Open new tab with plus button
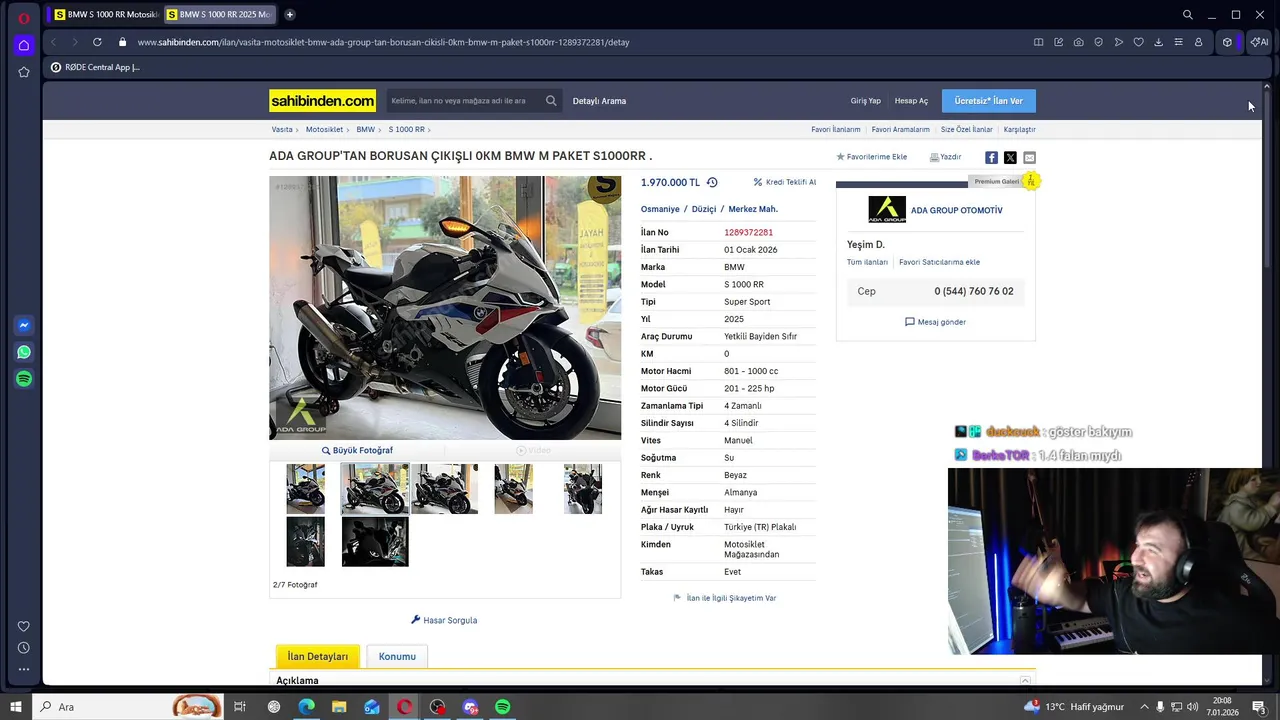 289,15
